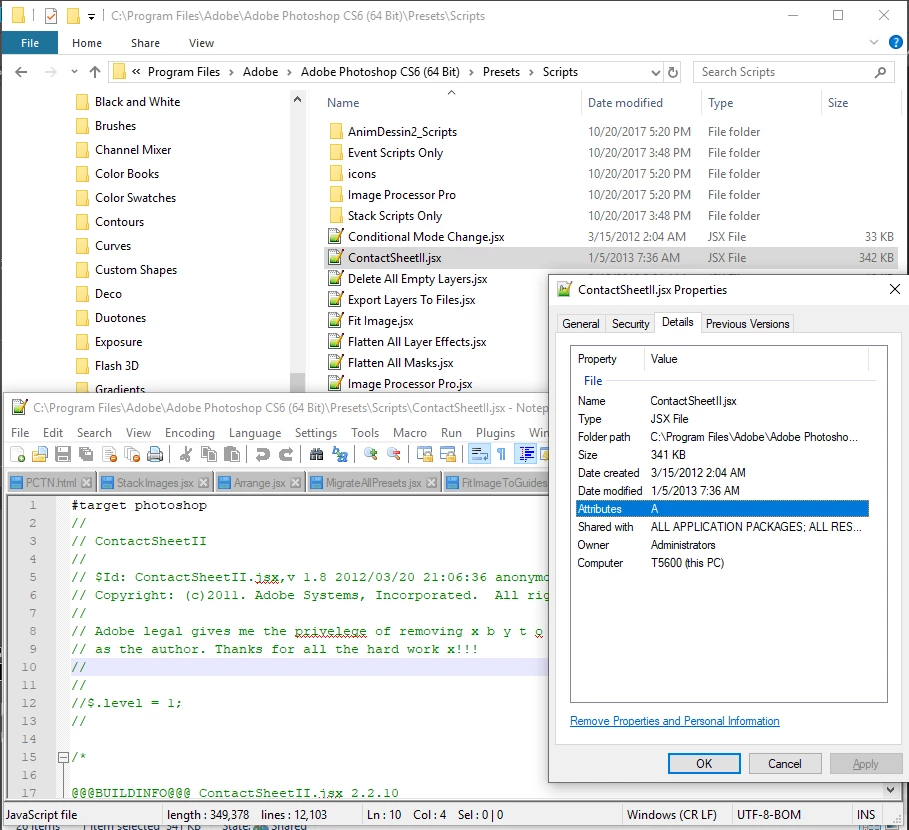Click Cancel in the Properties dialog
The width and height of the screenshot is (909, 830).
[x=785, y=764]
